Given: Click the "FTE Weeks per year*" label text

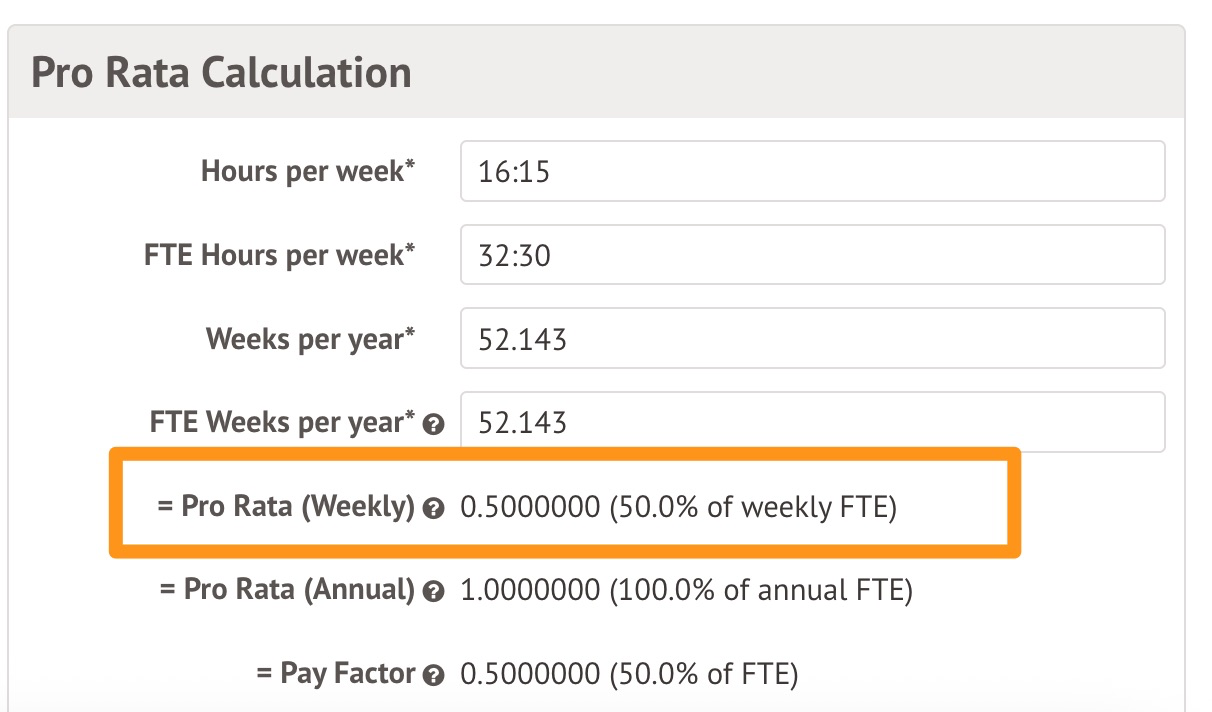Looking at the screenshot, I should click(282, 422).
